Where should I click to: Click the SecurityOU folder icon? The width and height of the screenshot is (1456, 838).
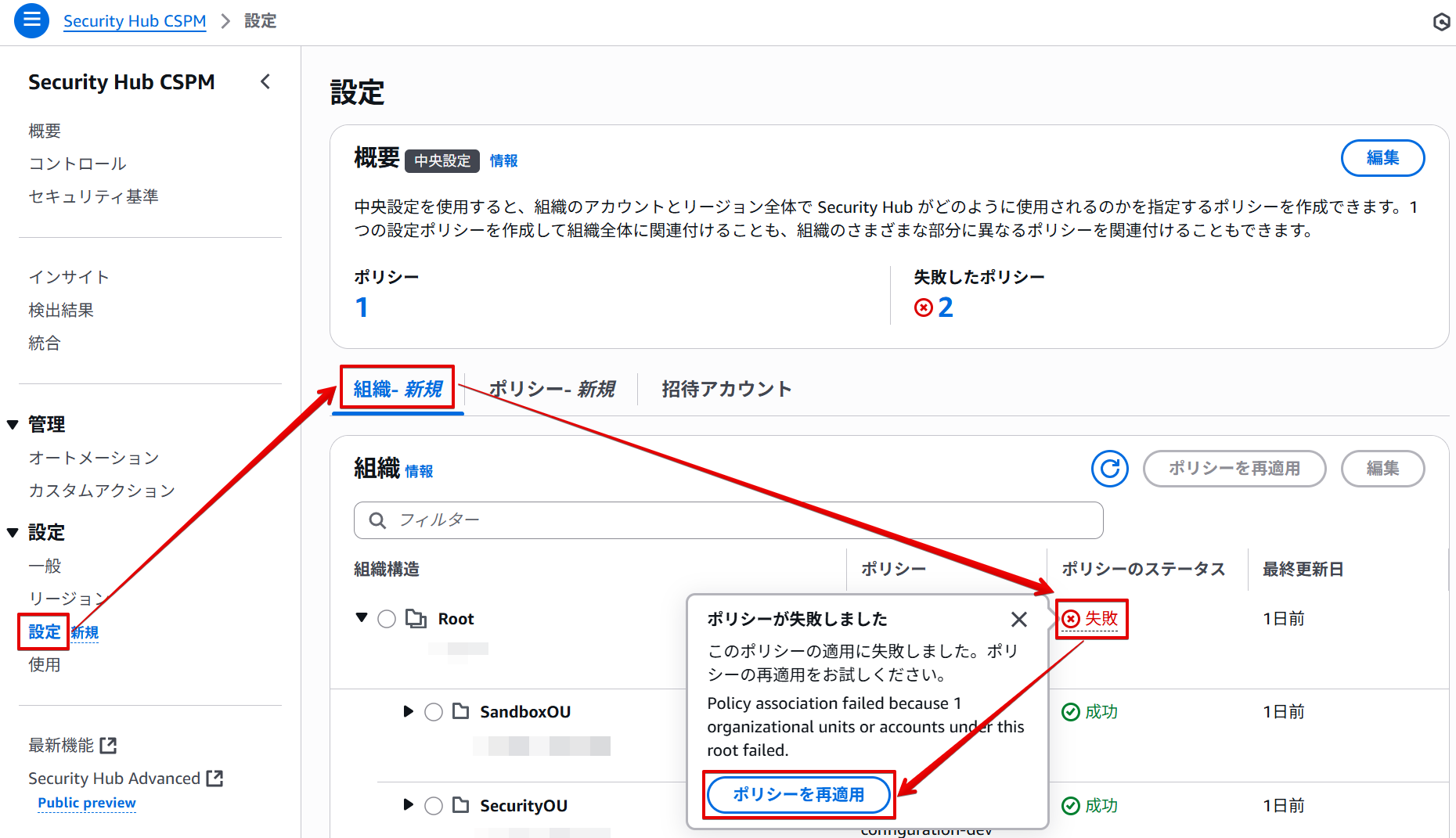(x=461, y=805)
